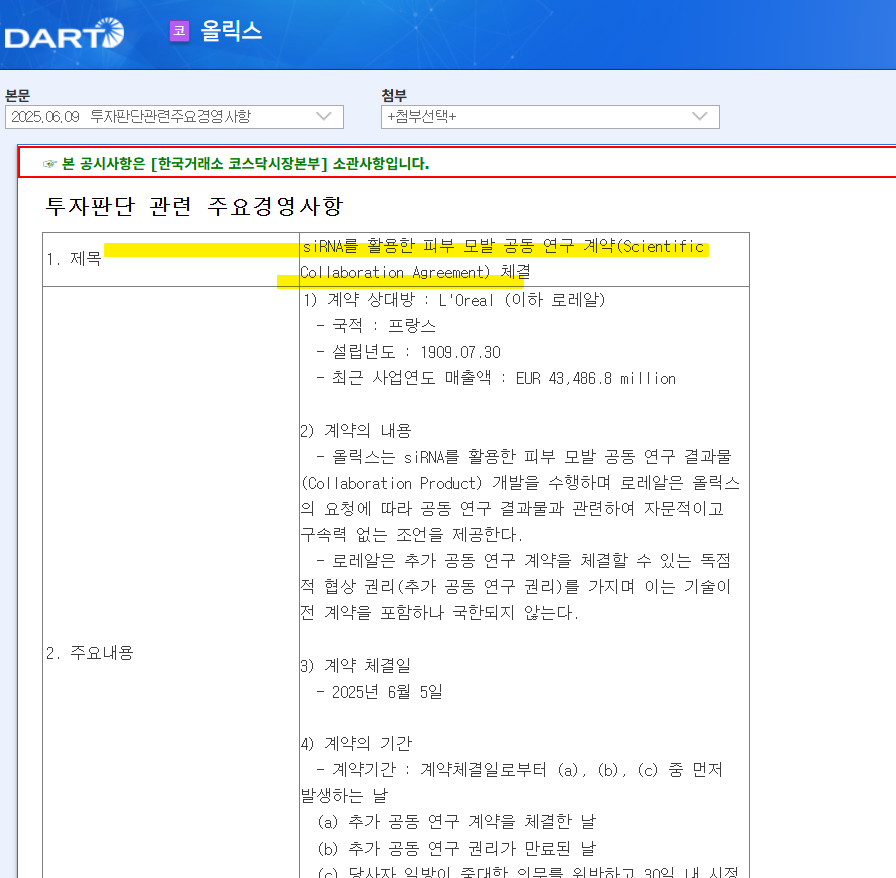Click the chevron arrow of the 본문 dropdown
This screenshot has height=878, width=896.
point(324,117)
